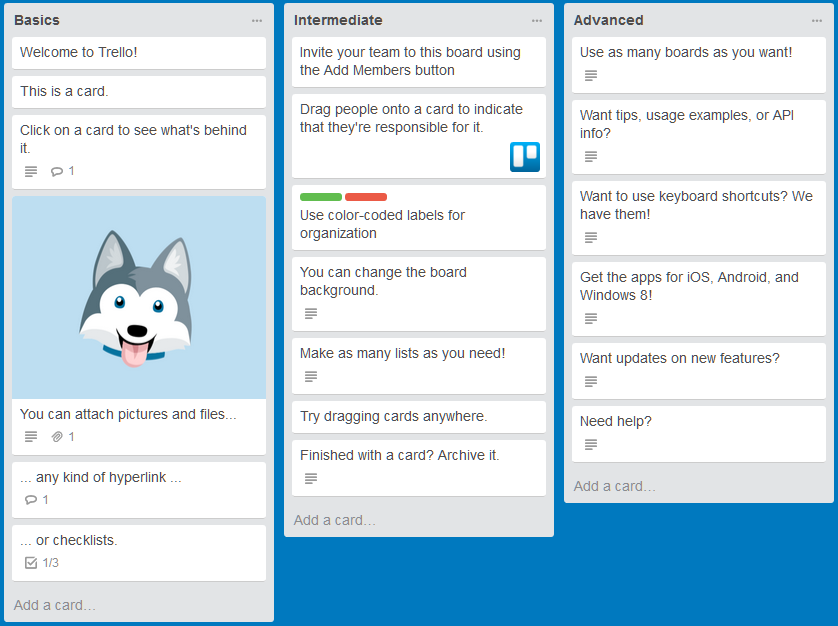
Task: Click the checklist 1/3 badge icon
Action: tap(31, 563)
